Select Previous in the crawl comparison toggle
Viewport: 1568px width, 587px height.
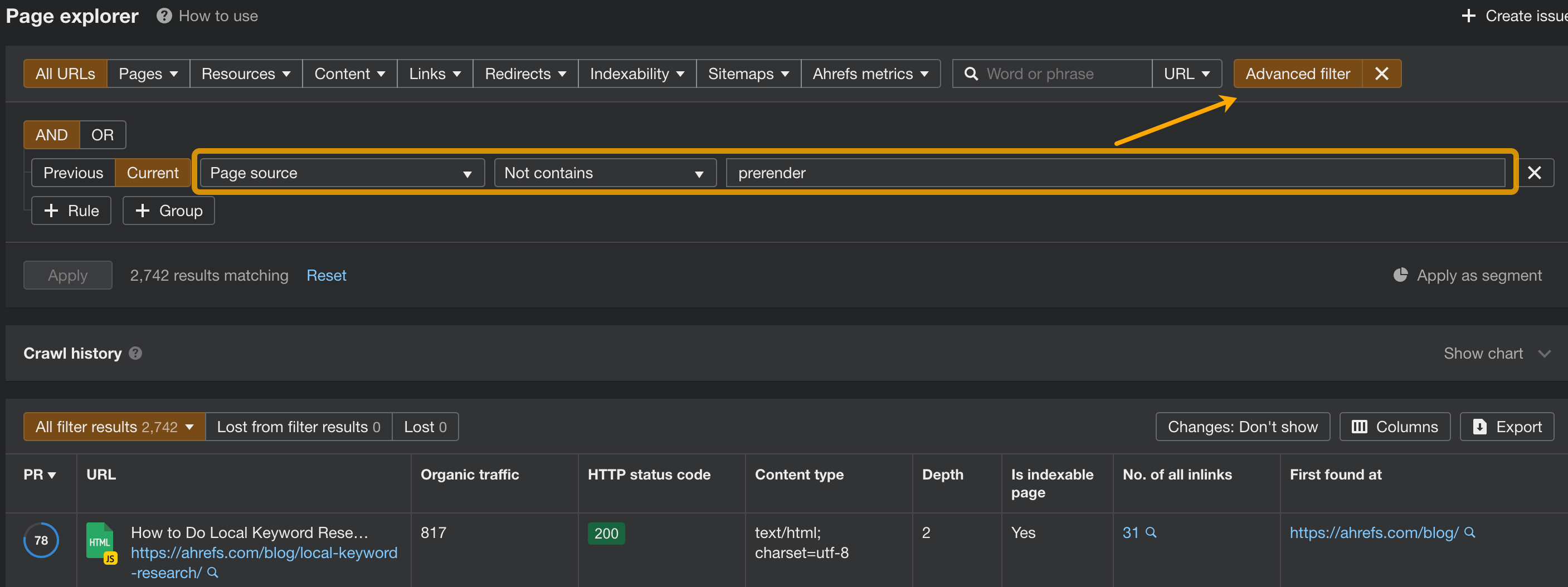[72, 172]
